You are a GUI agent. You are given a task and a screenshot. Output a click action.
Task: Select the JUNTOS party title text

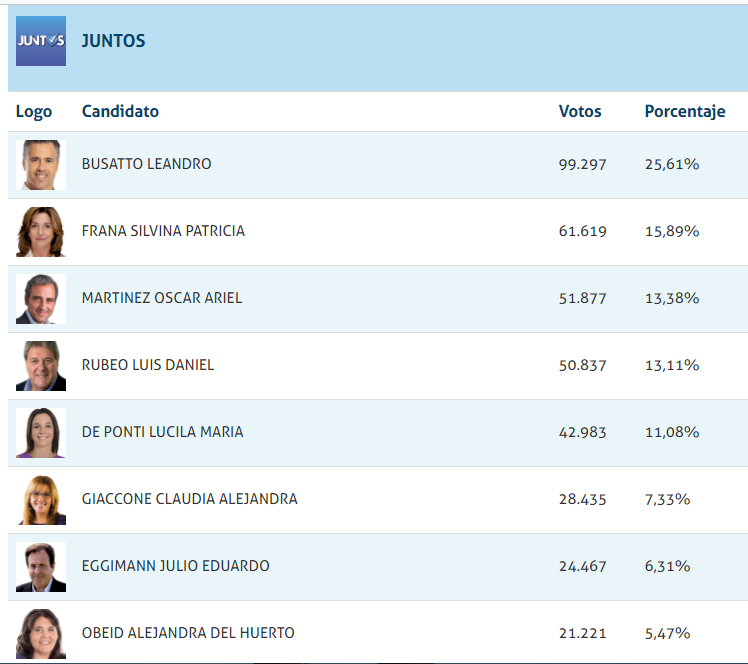point(113,41)
